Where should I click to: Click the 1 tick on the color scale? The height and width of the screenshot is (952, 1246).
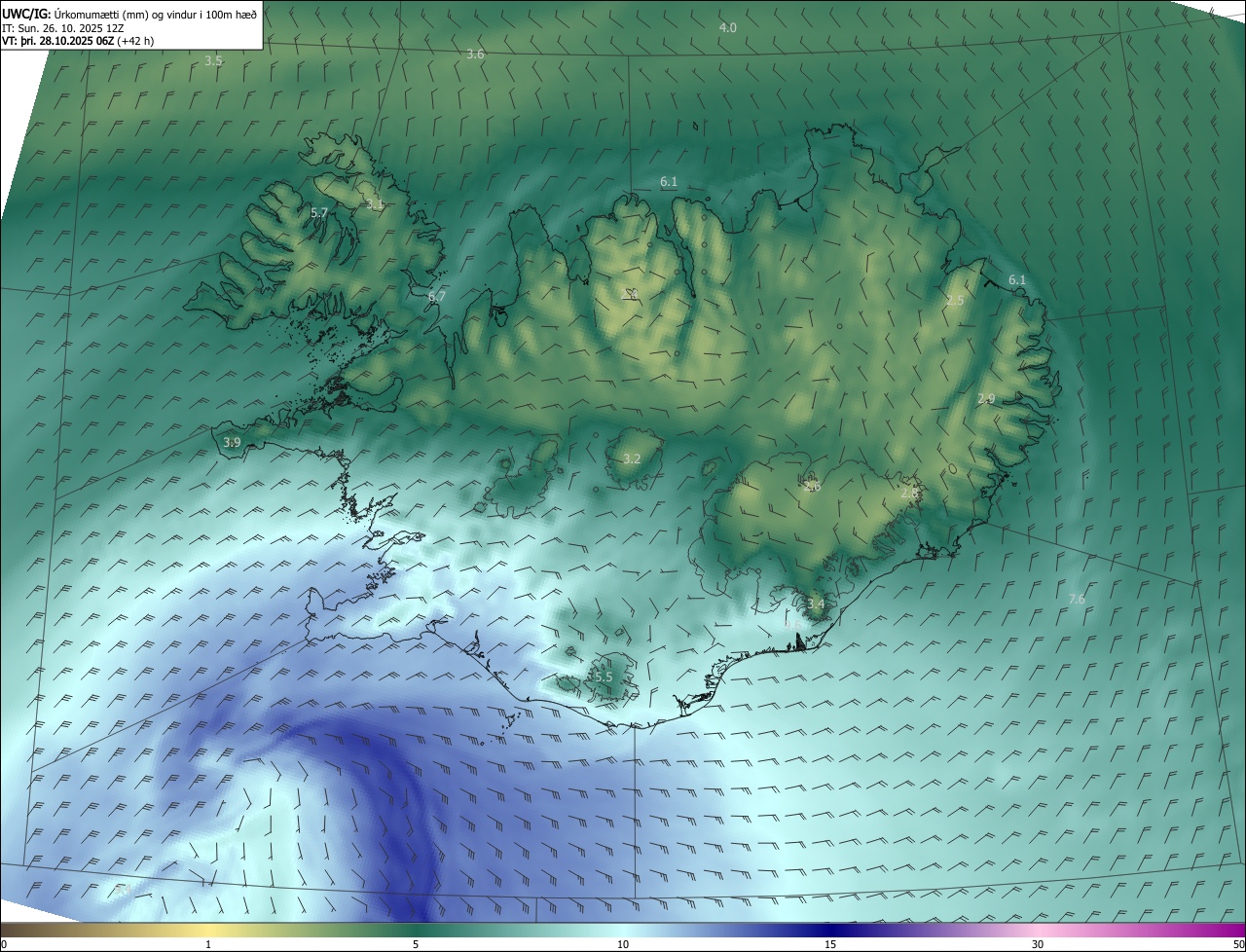click(208, 944)
